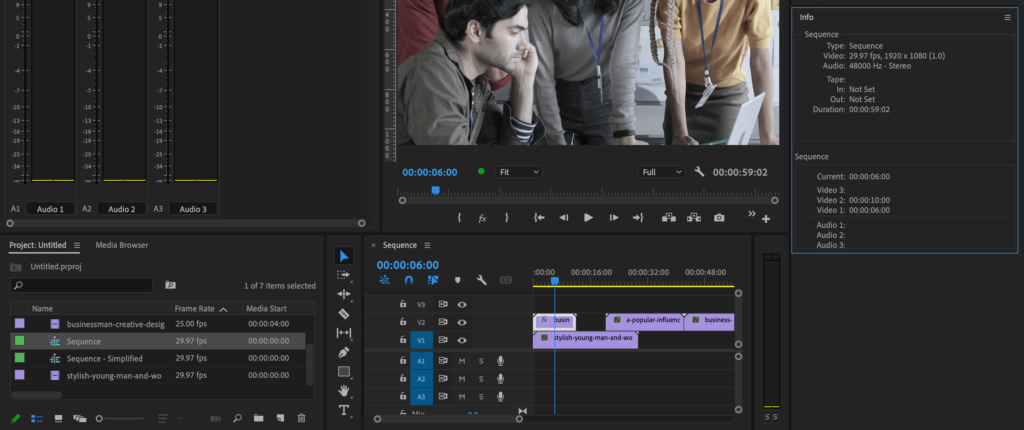Open the Fit zoom level dropdown
The width and height of the screenshot is (1024, 430).
(x=520, y=172)
